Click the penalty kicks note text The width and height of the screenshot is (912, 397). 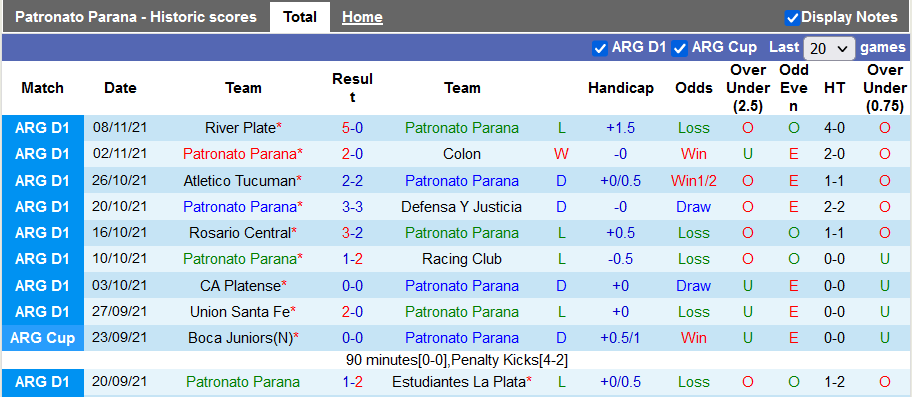[457, 360]
